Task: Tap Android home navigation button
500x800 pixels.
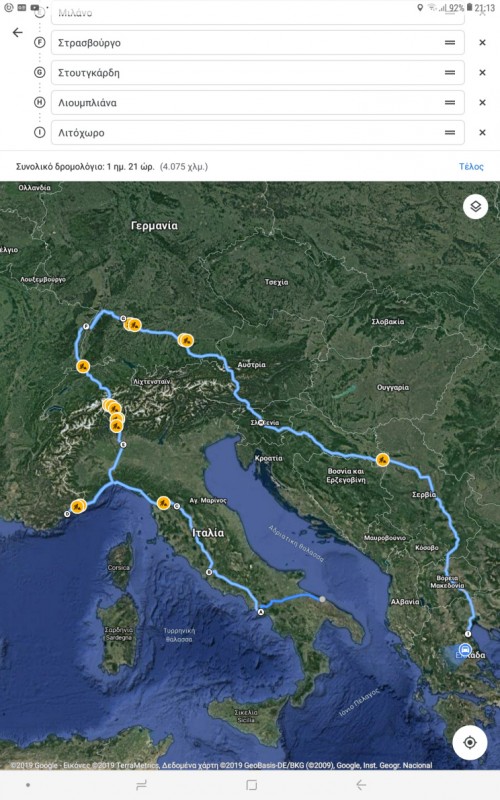Action: 252,785
